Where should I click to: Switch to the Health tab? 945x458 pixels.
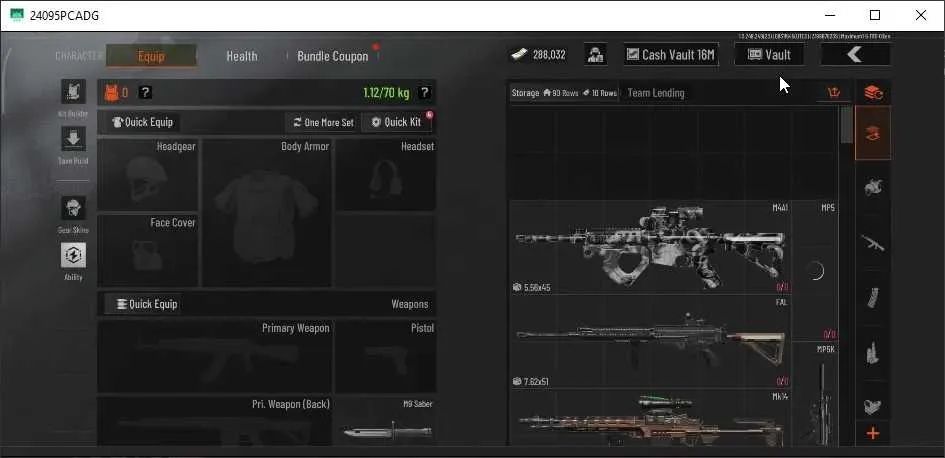click(x=242, y=56)
